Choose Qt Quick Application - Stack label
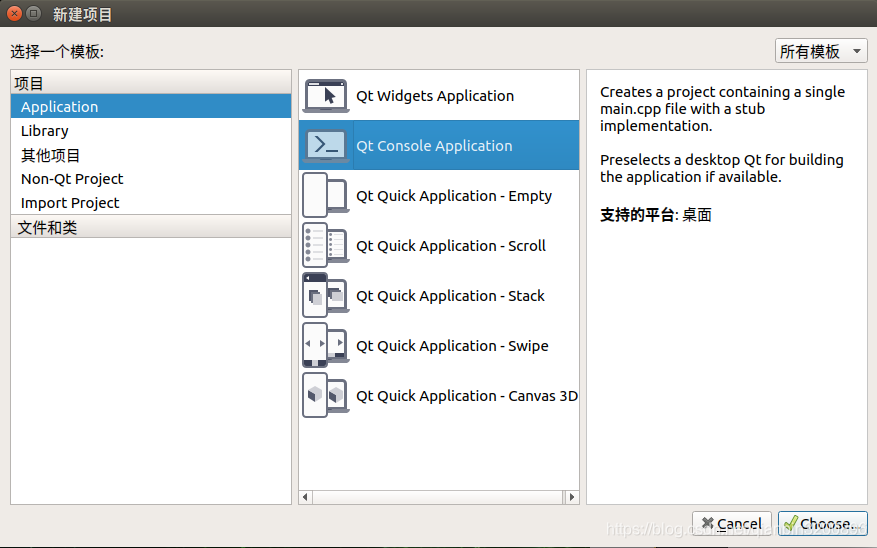The height and width of the screenshot is (548, 877). [450, 296]
